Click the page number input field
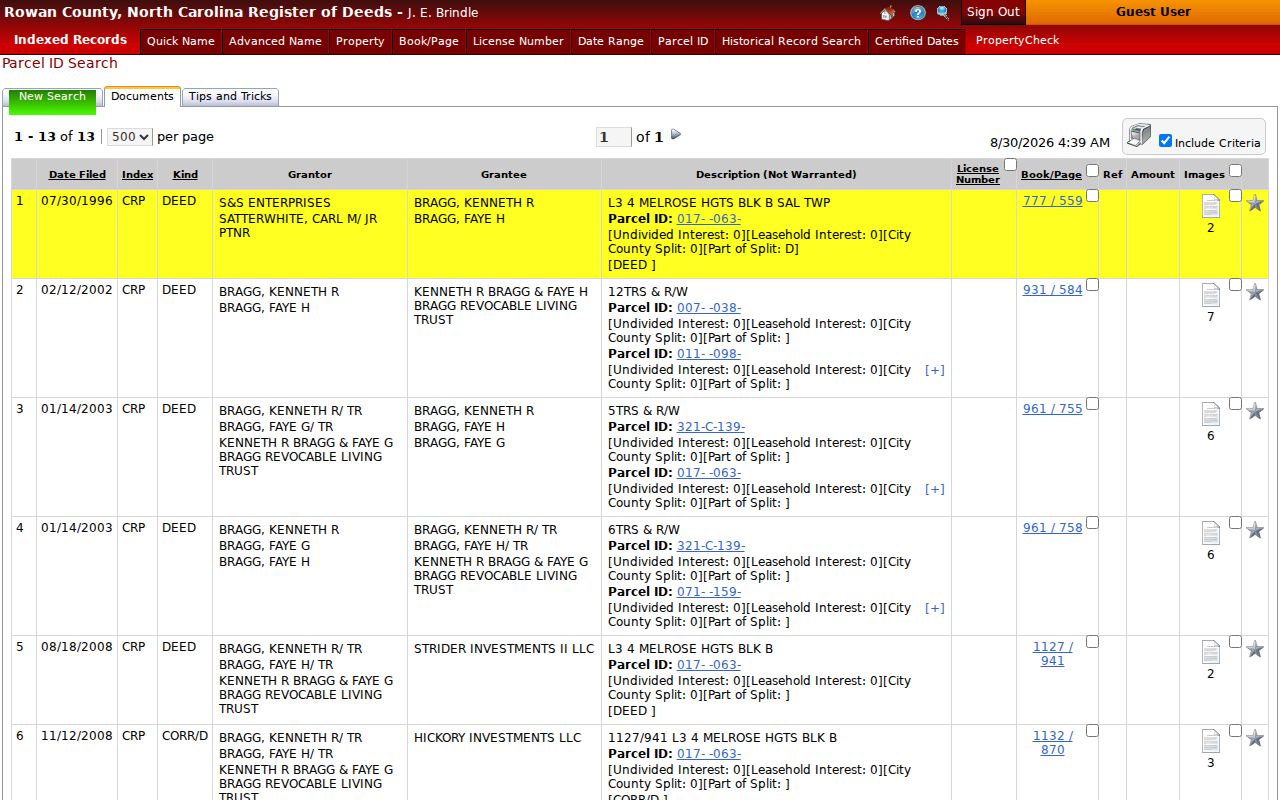Image resolution: width=1280 pixels, height=800 pixels. tap(614, 137)
